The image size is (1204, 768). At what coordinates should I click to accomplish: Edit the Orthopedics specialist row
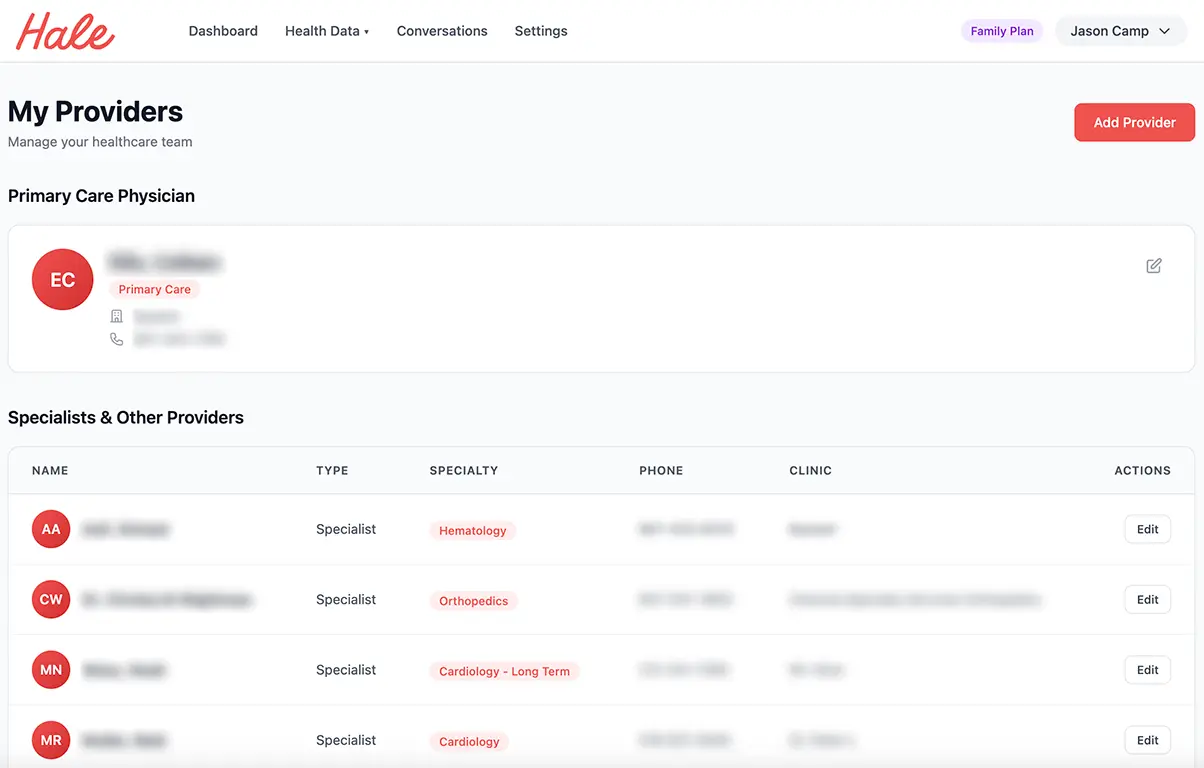[1148, 600]
